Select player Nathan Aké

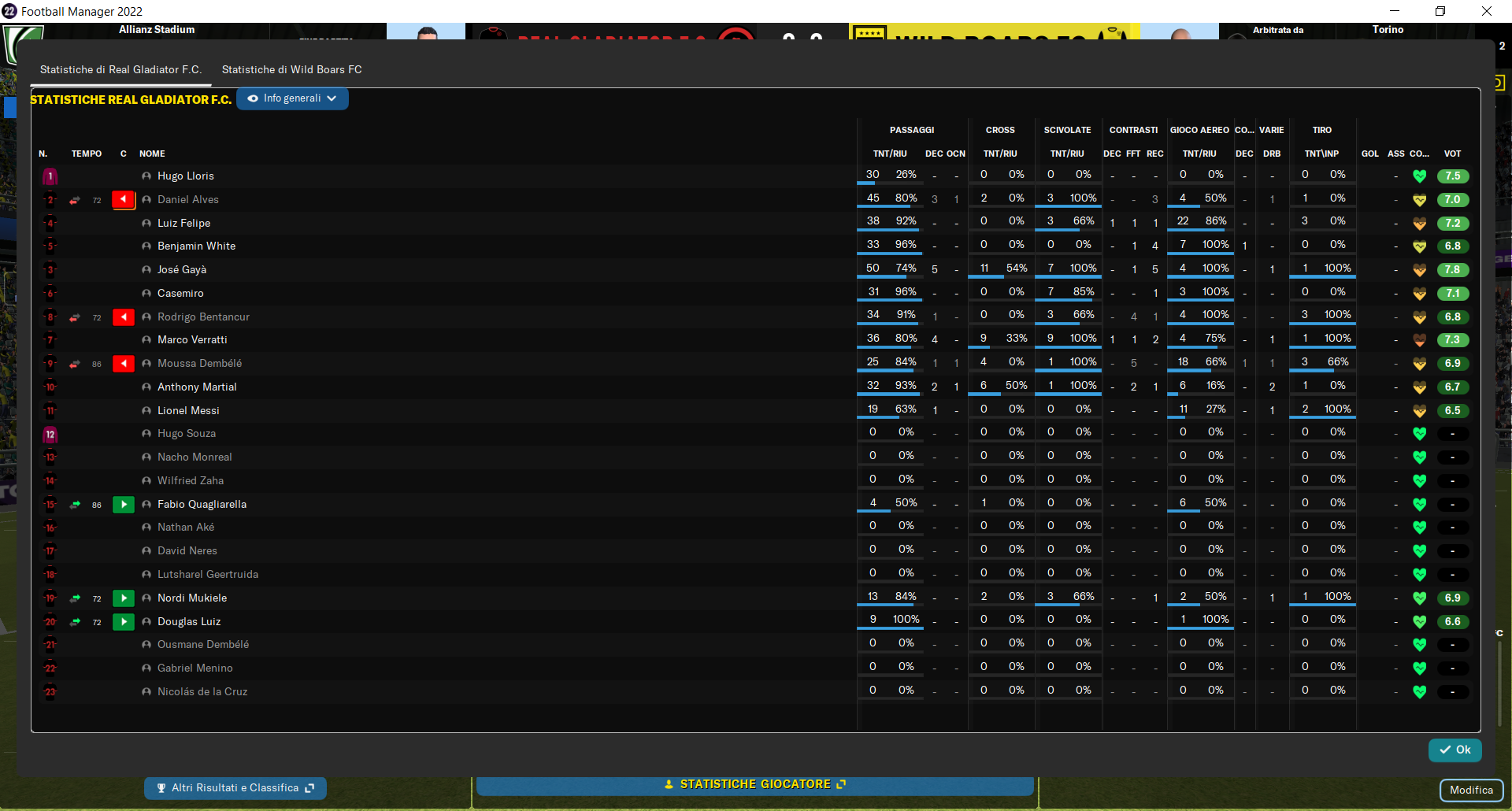point(186,528)
